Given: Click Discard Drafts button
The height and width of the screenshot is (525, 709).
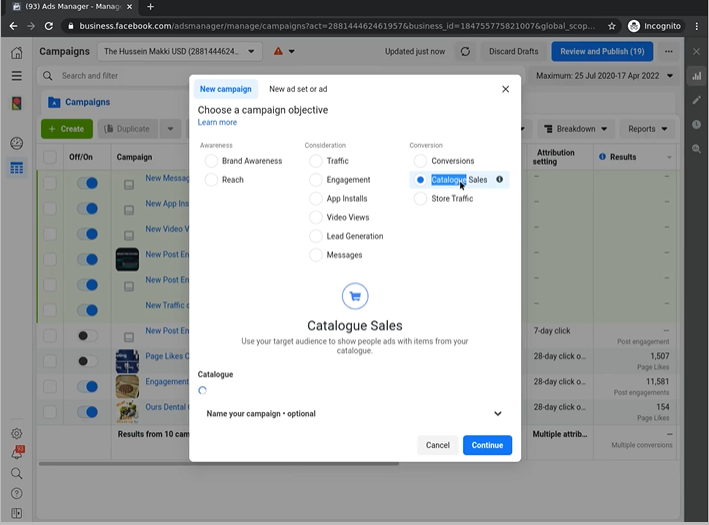Looking at the screenshot, I should click(x=513, y=52).
